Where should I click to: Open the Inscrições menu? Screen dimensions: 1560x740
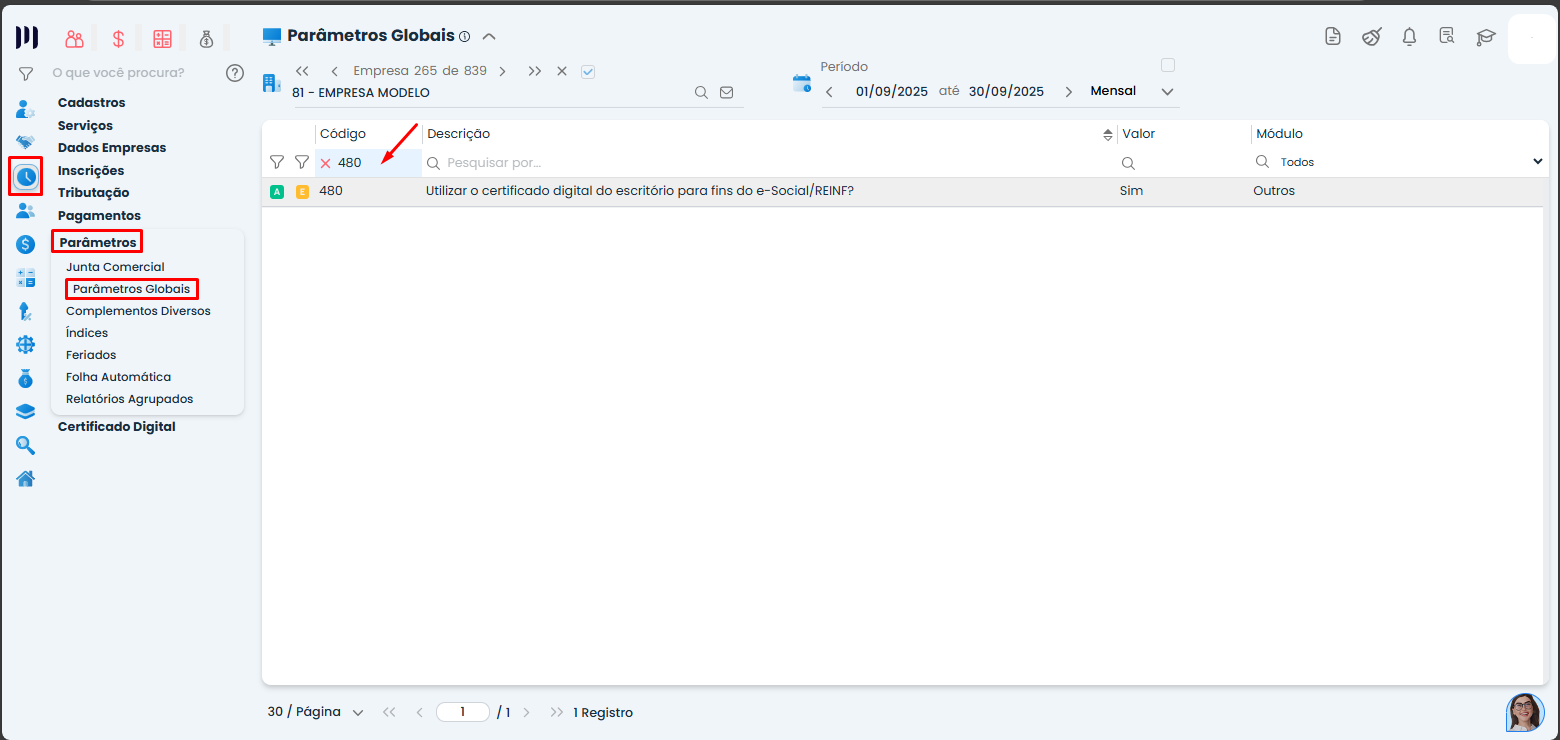(x=91, y=170)
